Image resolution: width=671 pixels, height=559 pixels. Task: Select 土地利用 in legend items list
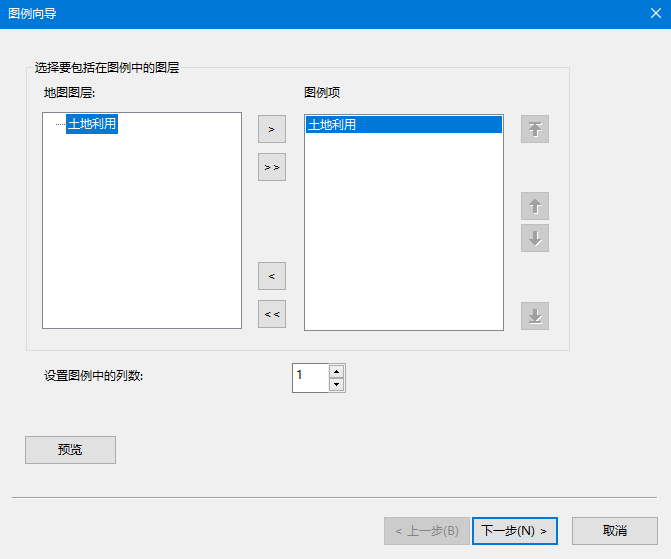coord(404,125)
